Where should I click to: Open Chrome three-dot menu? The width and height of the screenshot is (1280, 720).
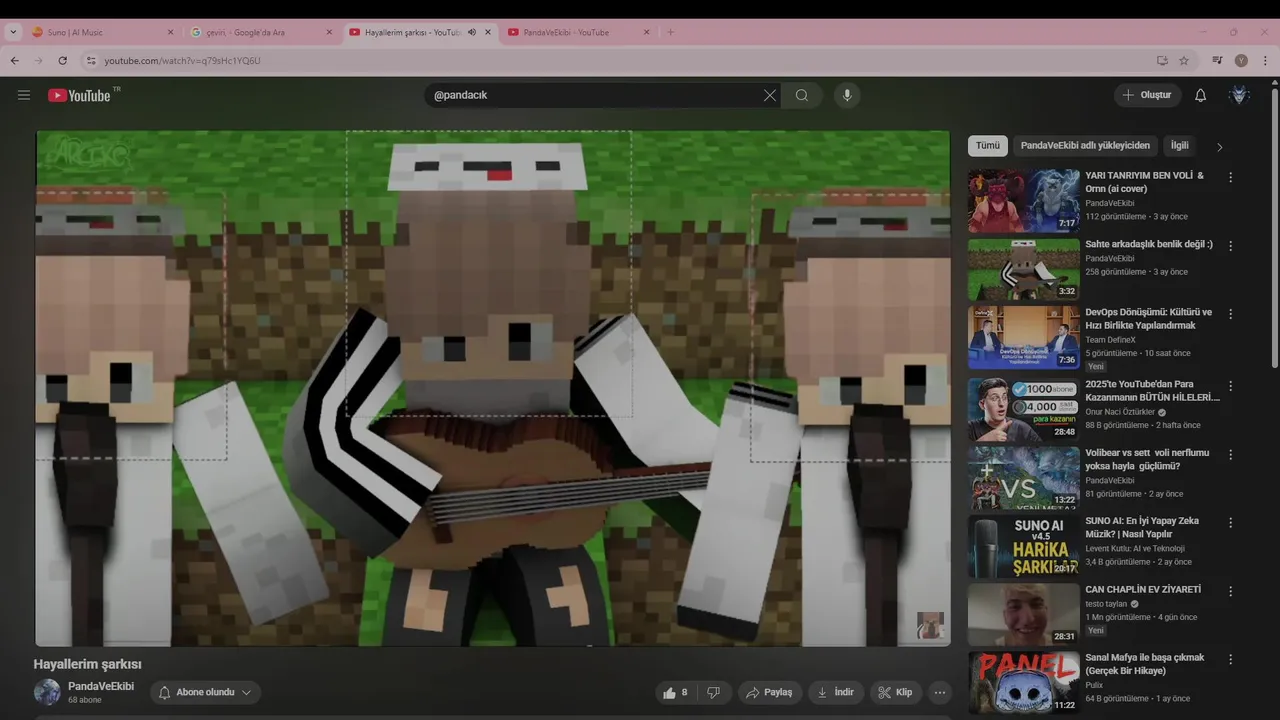coord(1265,60)
